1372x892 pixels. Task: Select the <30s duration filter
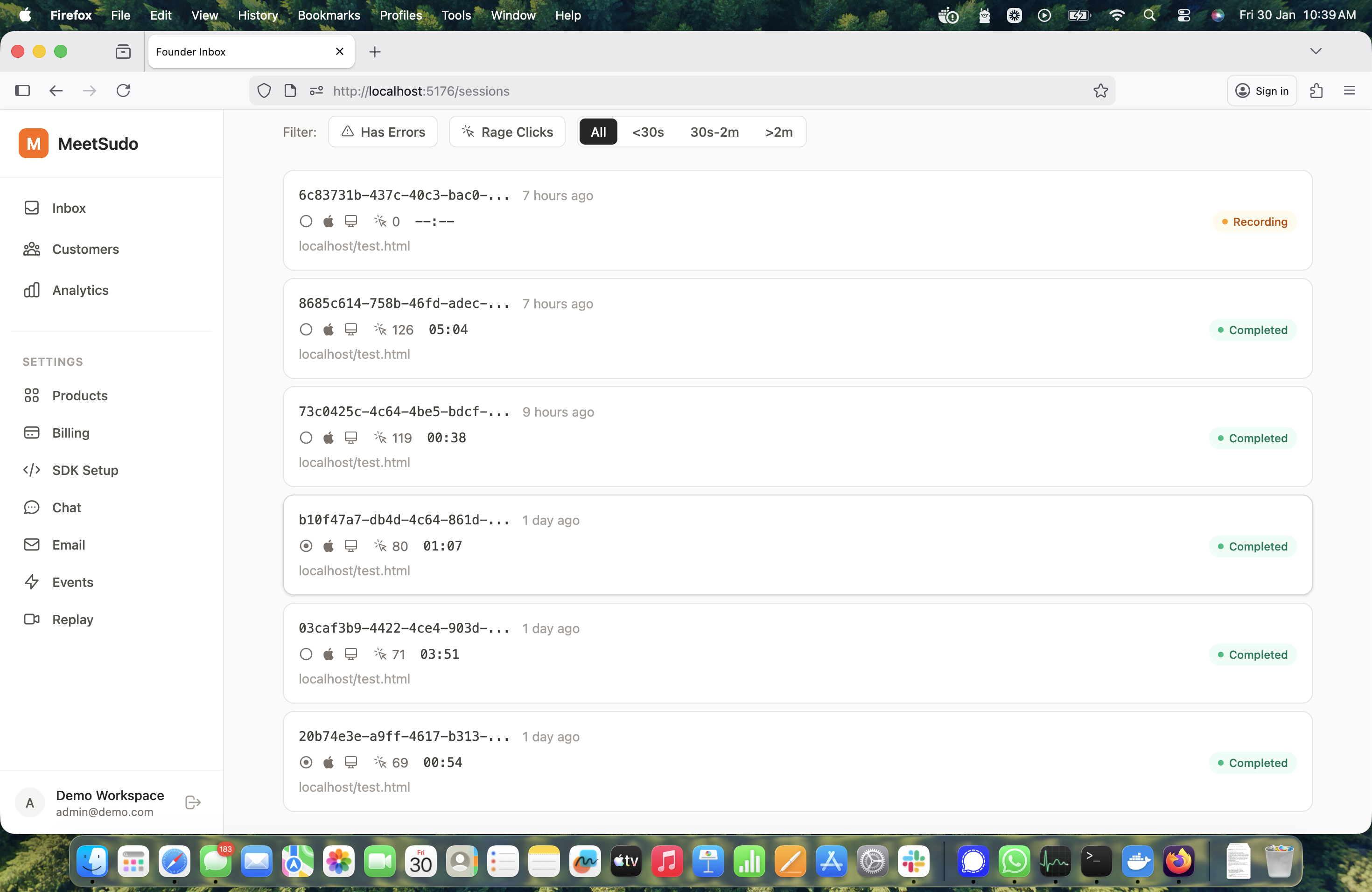tap(647, 132)
